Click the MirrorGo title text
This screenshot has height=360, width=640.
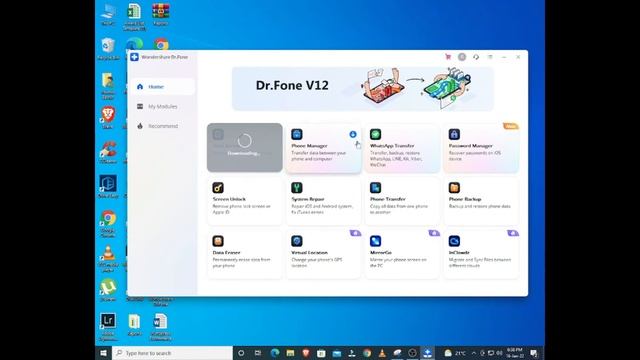click(x=381, y=253)
